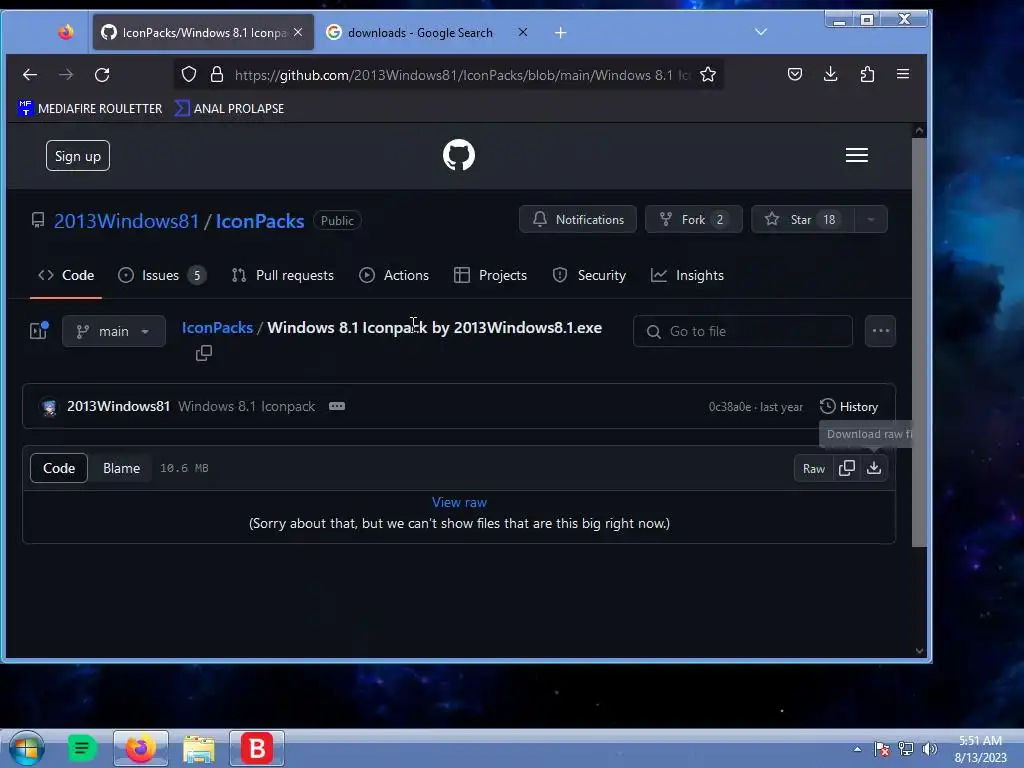Viewport: 1024px width, 768px height.
Task: Click the Notifications button
Action: [578, 219]
